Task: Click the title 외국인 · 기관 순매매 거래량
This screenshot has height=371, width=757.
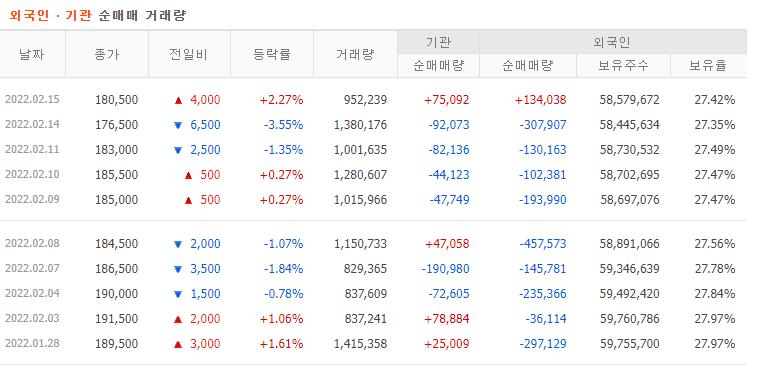Action: coord(98,15)
